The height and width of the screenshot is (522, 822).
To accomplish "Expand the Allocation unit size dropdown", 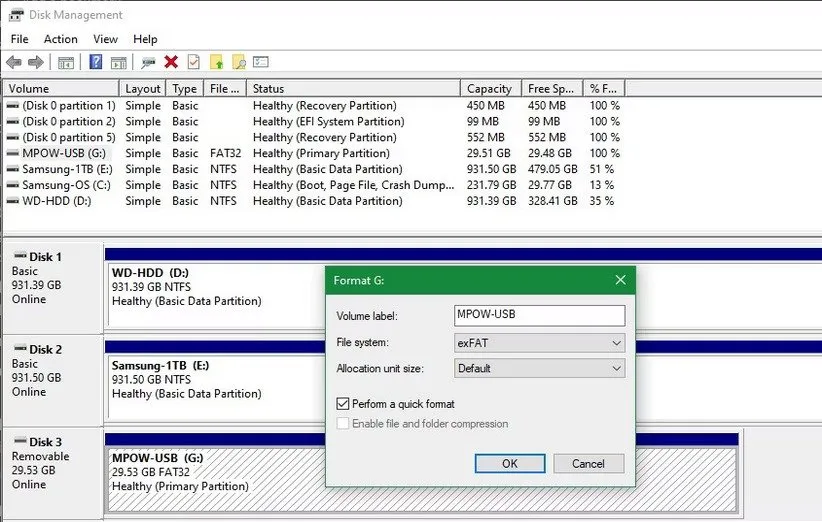I will pyautogui.click(x=539, y=368).
